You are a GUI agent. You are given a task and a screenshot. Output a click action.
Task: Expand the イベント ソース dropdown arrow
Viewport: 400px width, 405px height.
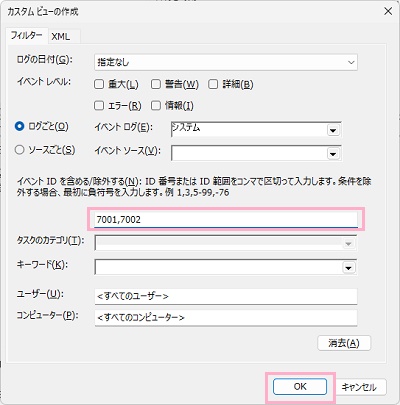coord(333,154)
